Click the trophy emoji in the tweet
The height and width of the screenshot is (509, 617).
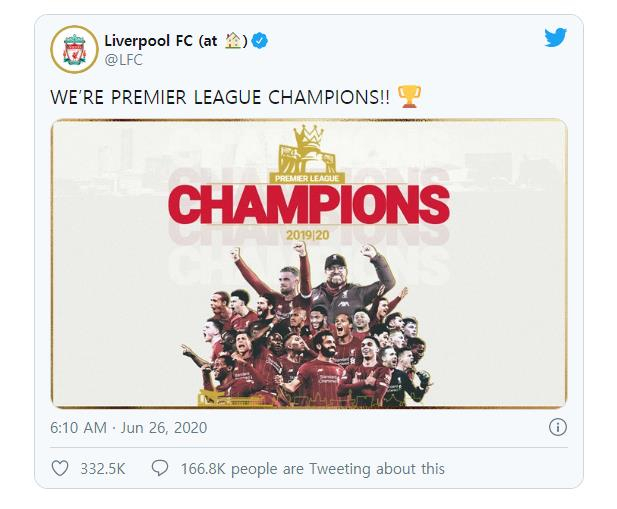[410, 98]
